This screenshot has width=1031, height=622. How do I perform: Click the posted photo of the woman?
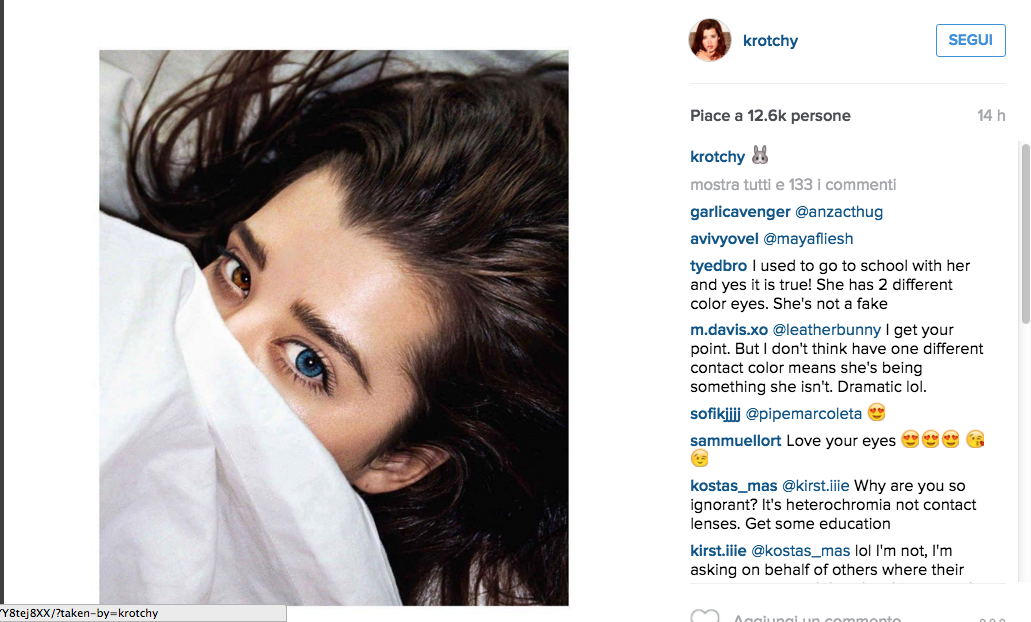[334, 327]
